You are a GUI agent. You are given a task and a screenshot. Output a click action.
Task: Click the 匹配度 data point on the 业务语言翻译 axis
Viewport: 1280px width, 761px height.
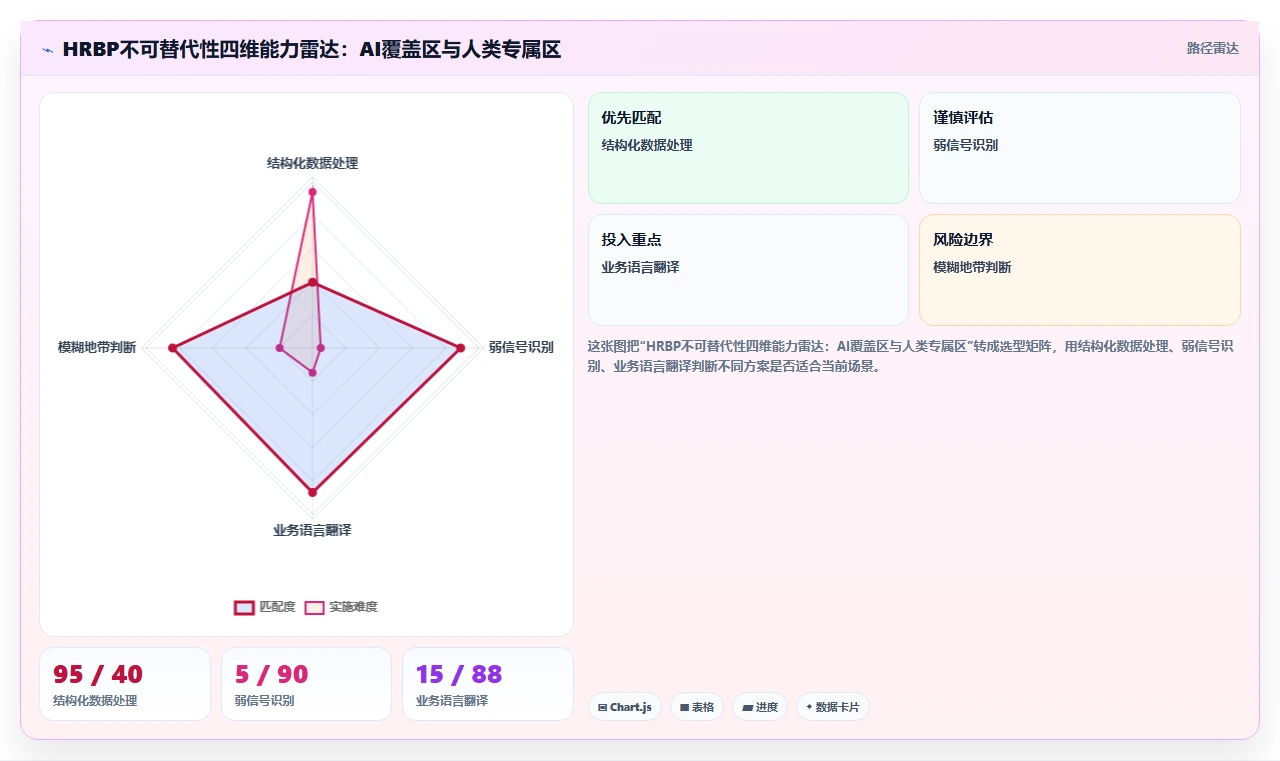[312, 492]
